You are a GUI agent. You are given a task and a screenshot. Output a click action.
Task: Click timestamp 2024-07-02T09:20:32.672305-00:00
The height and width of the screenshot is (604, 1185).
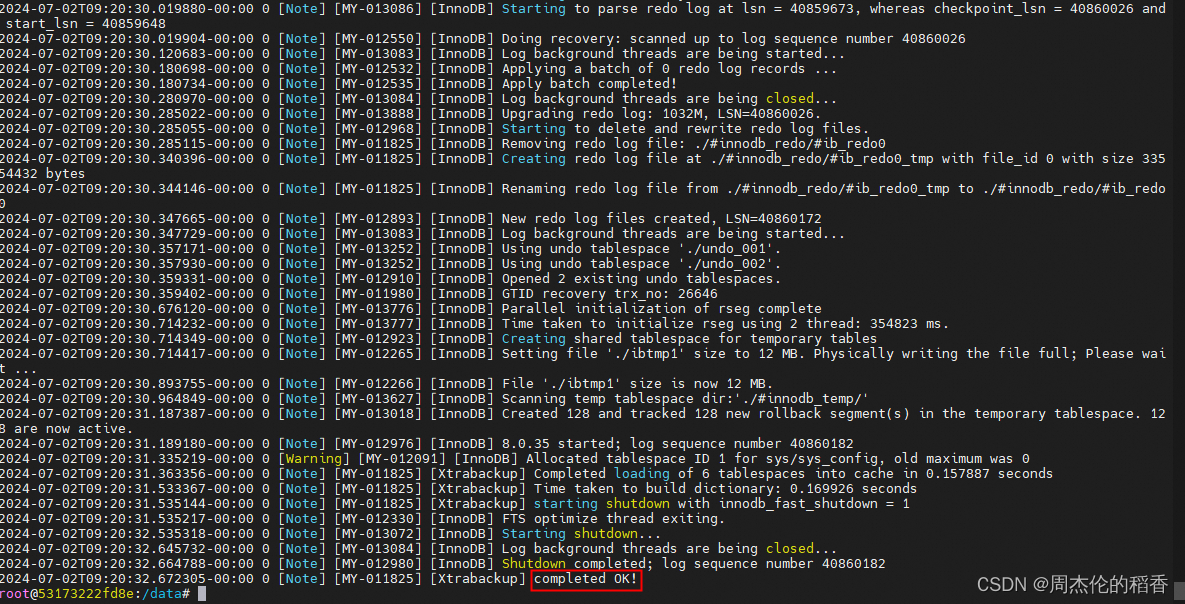[128, 580]
